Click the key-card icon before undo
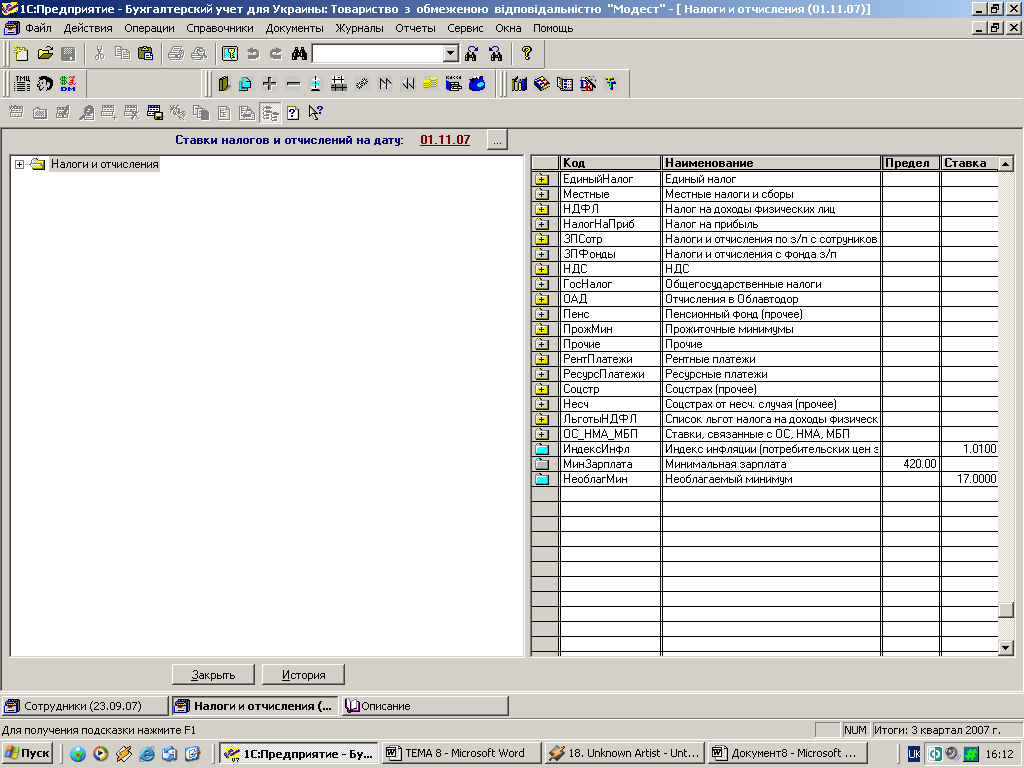Viewport: 1024px width, 768px height. coord(230,54)
